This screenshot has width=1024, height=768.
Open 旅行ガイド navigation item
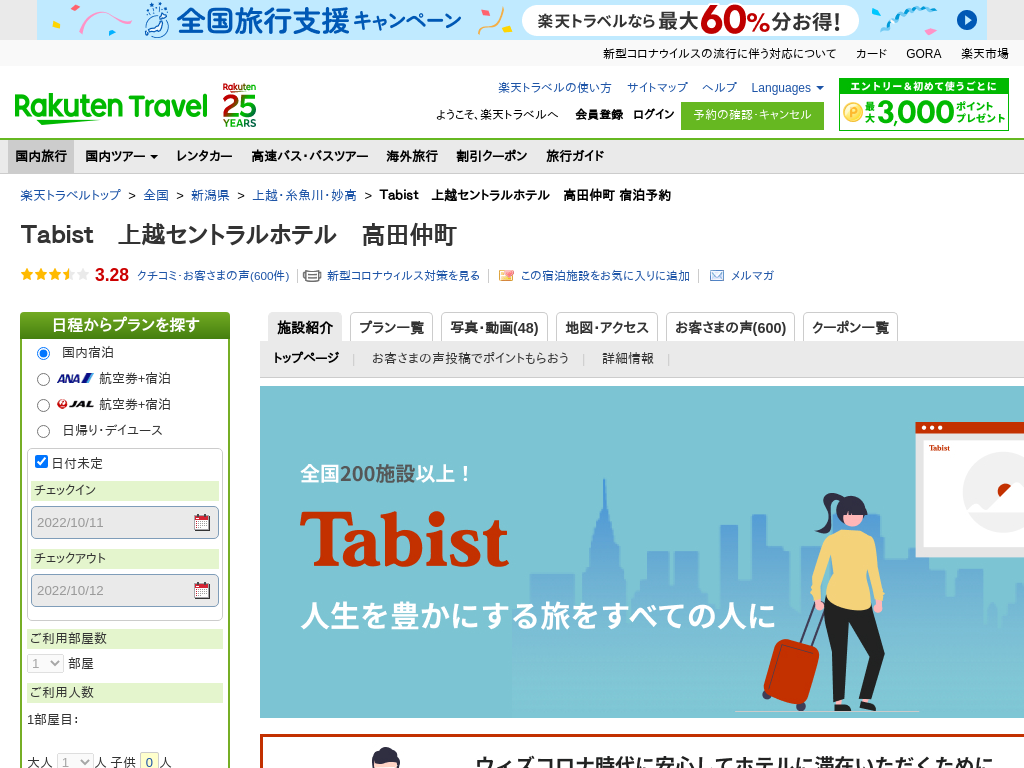(575, 156)
